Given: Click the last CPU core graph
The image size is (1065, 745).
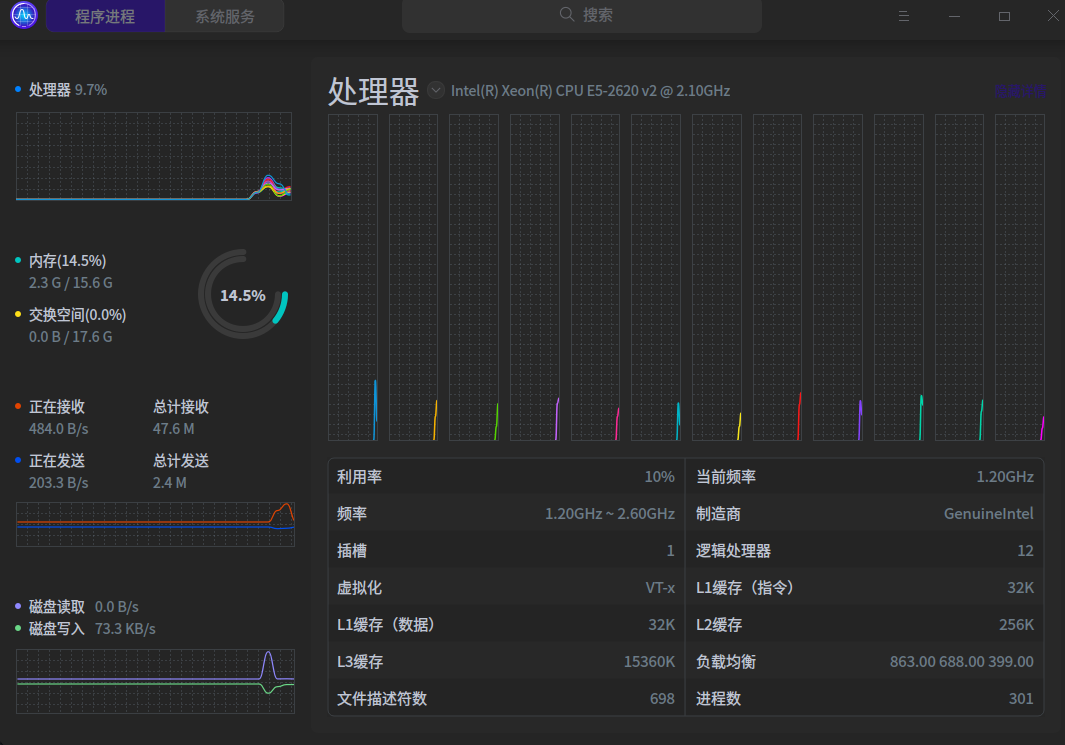Looking at the screenshot, I should (1019, 277).
